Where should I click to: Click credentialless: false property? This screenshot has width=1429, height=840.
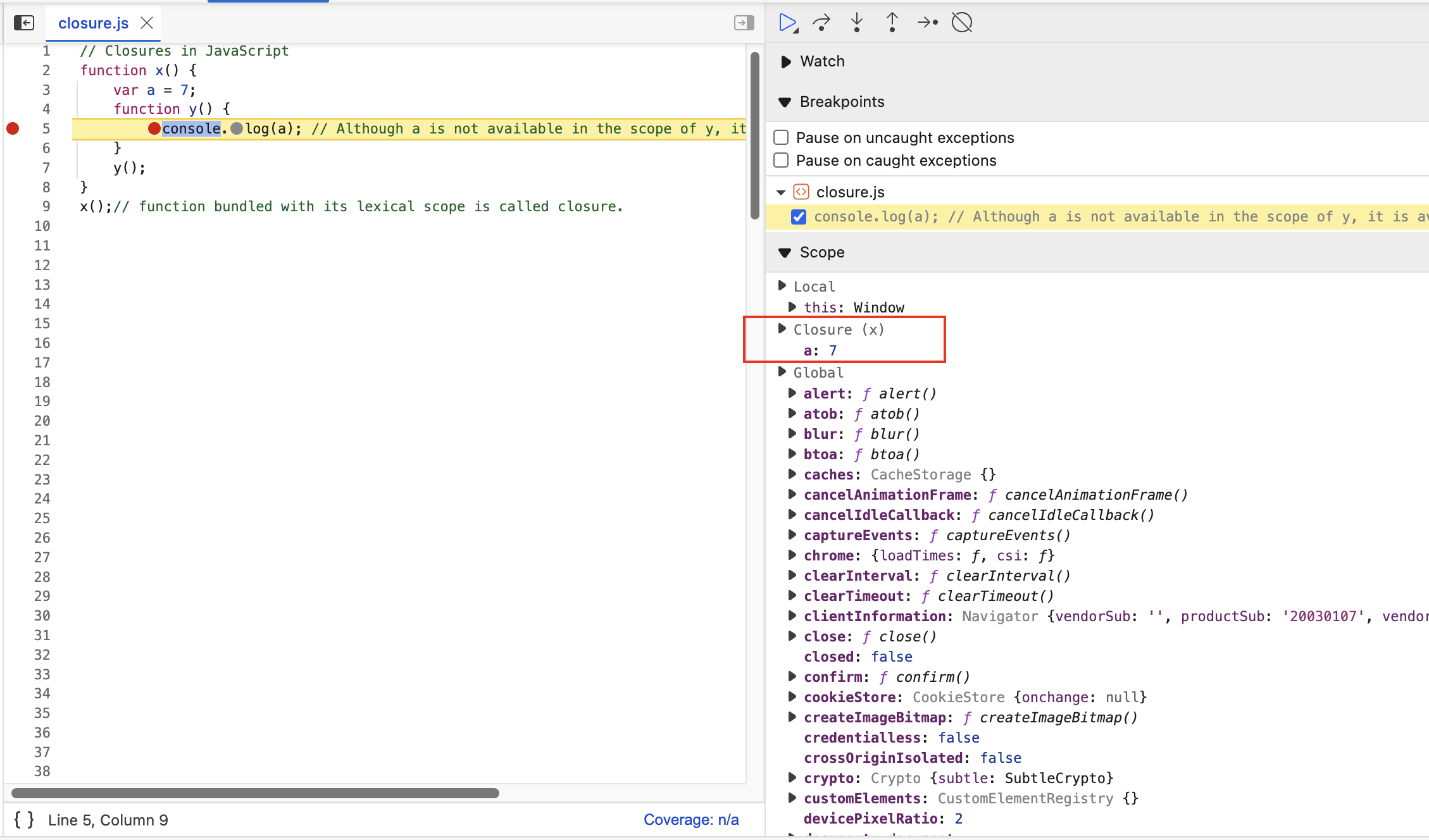[892, 738]
